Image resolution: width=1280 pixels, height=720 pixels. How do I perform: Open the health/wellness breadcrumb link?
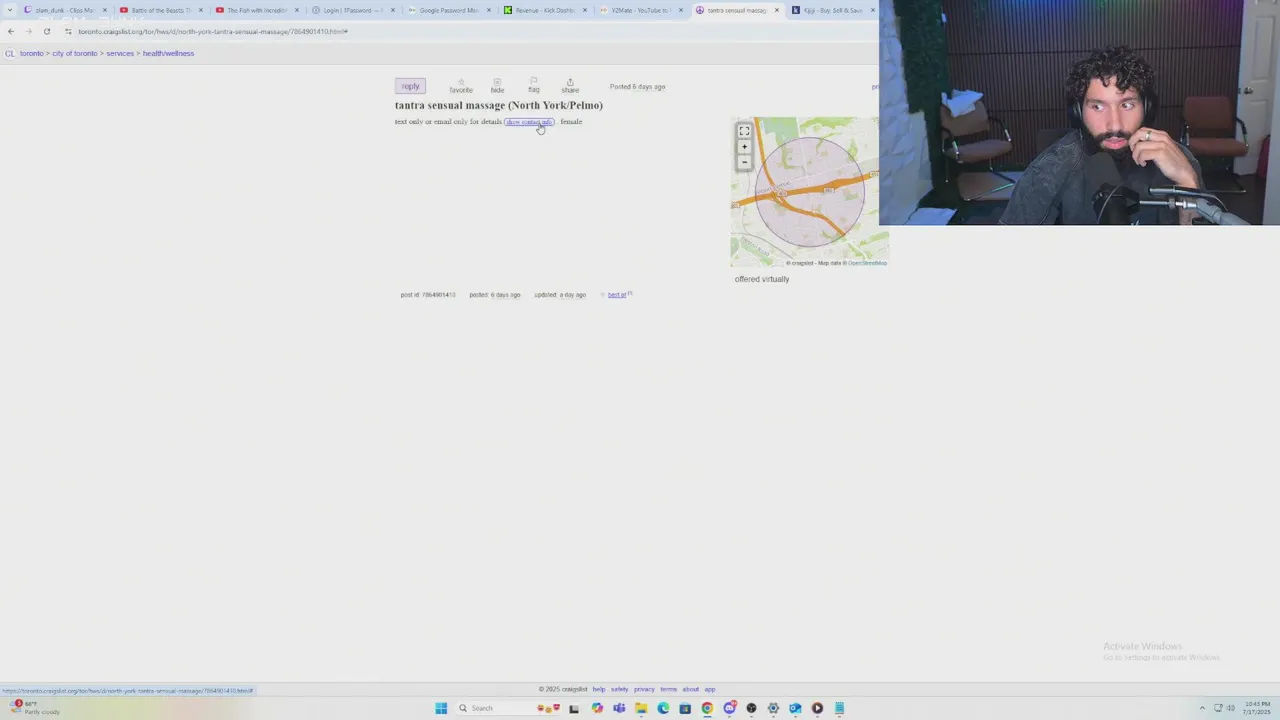168,53
